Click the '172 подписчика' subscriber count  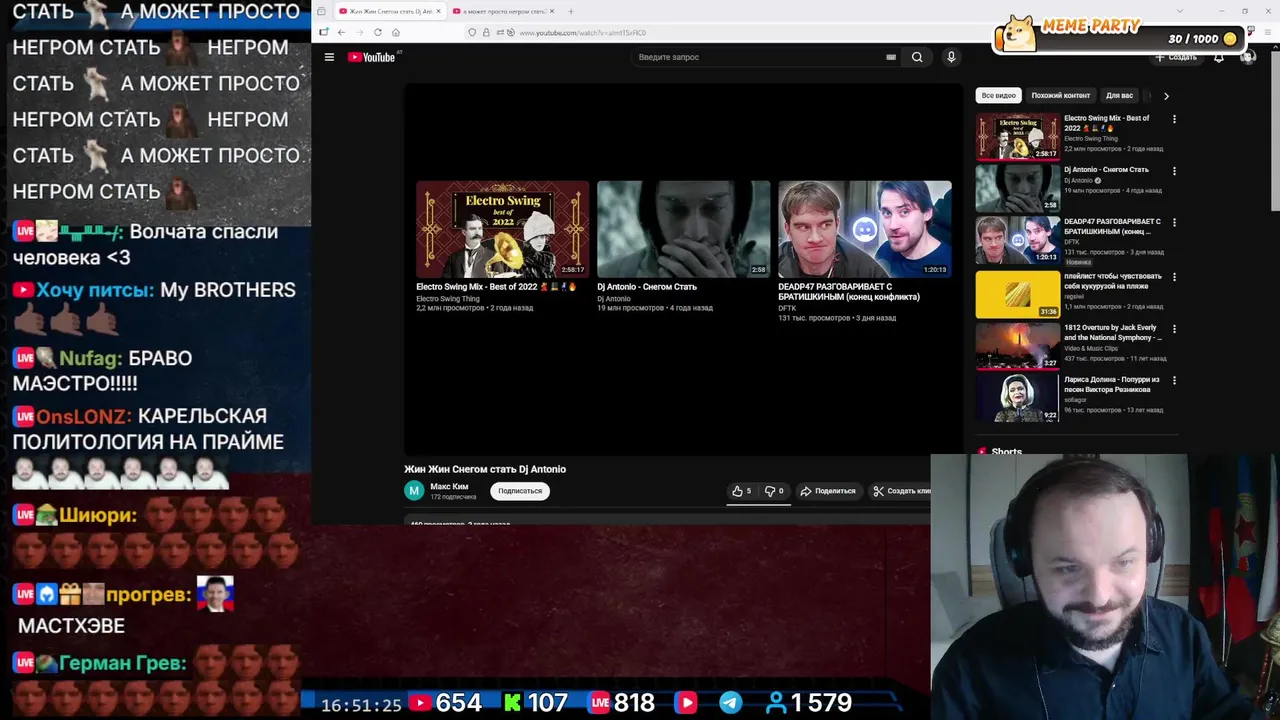[453, 497]
